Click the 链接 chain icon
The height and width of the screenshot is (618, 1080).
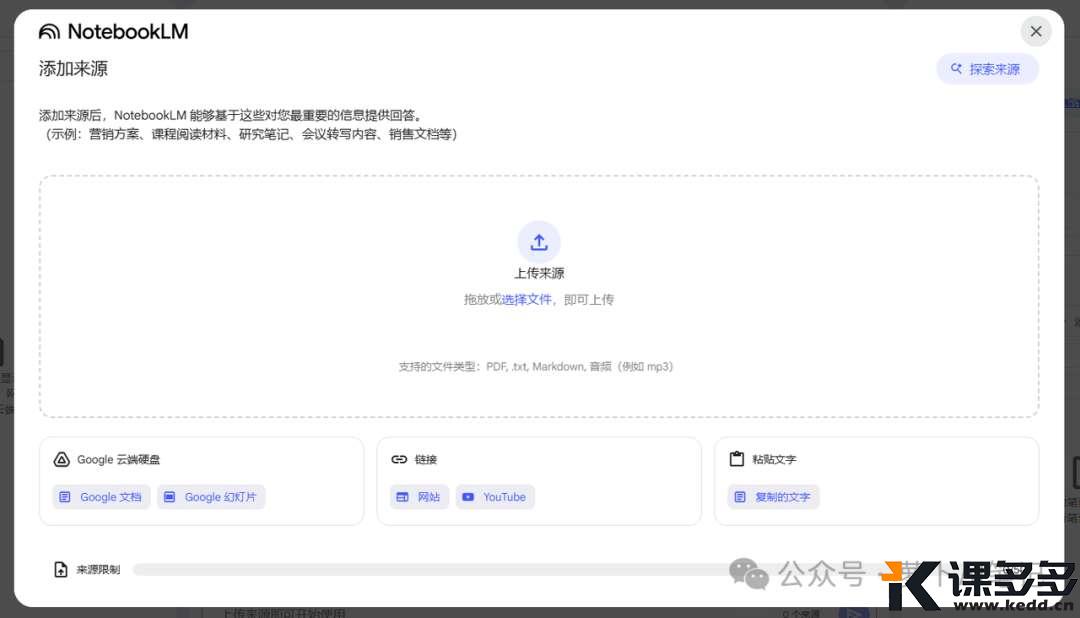399,460
